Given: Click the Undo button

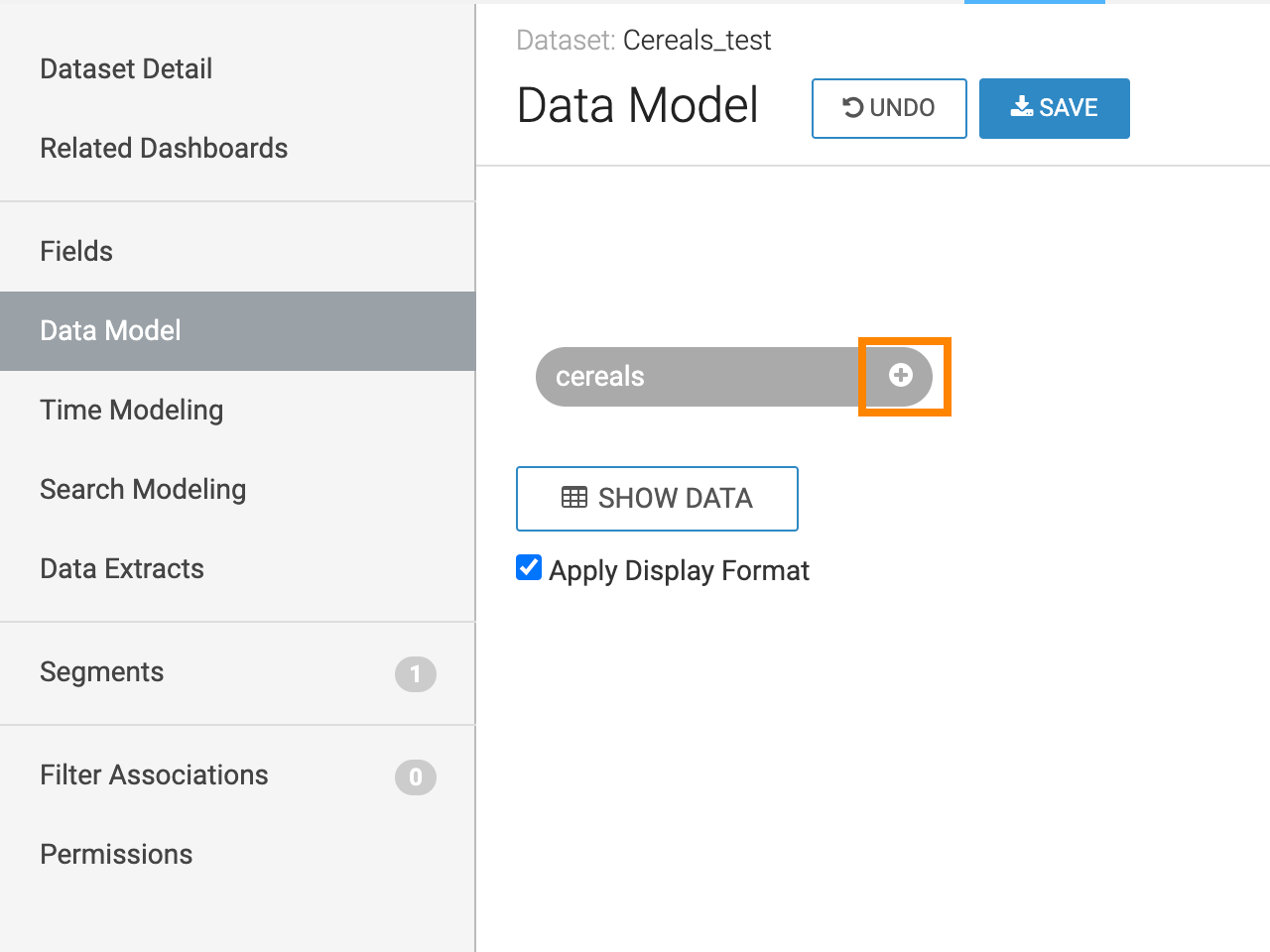Looking at the screenshot, I should [889, 108].
